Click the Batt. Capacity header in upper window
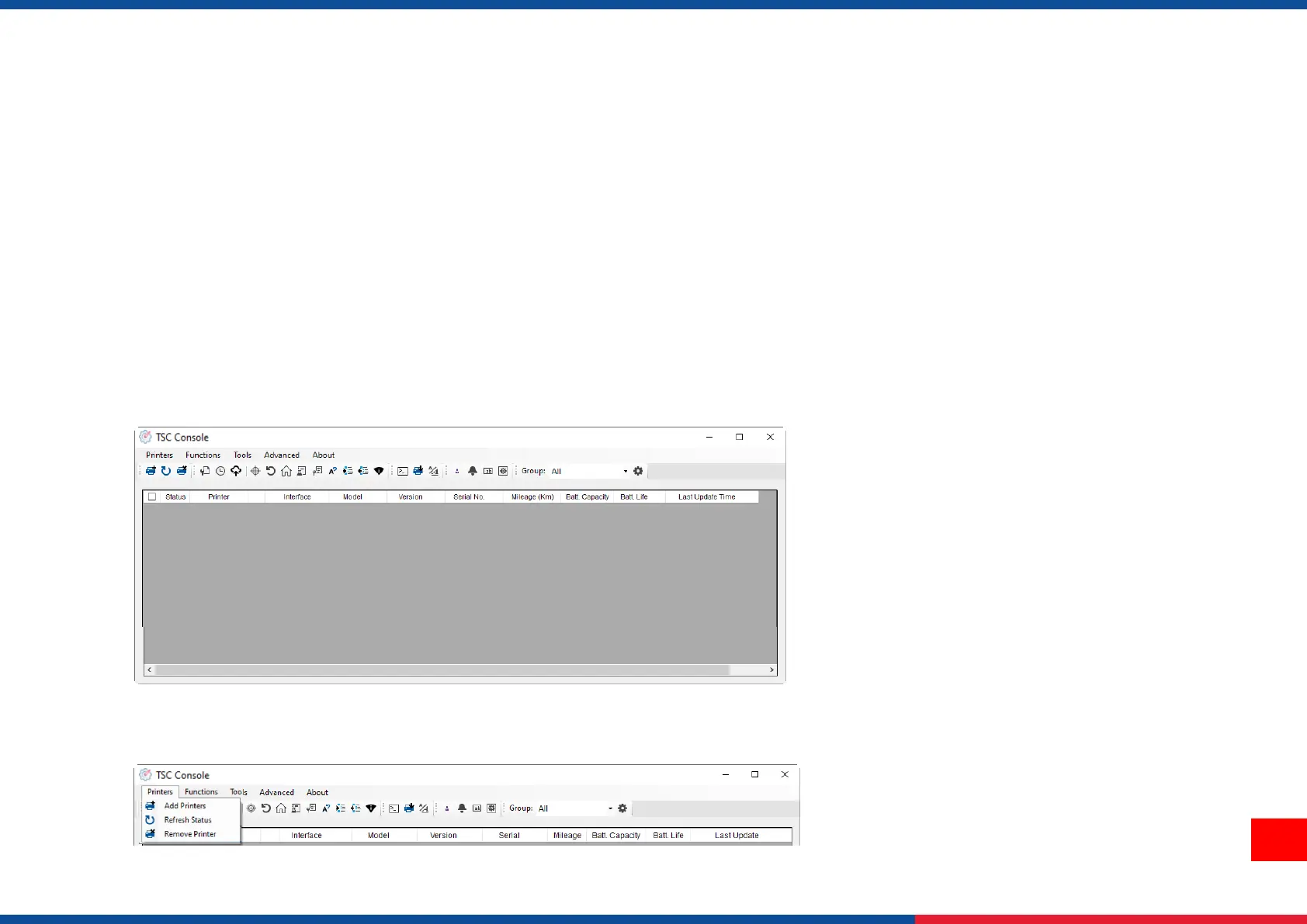 588,497
